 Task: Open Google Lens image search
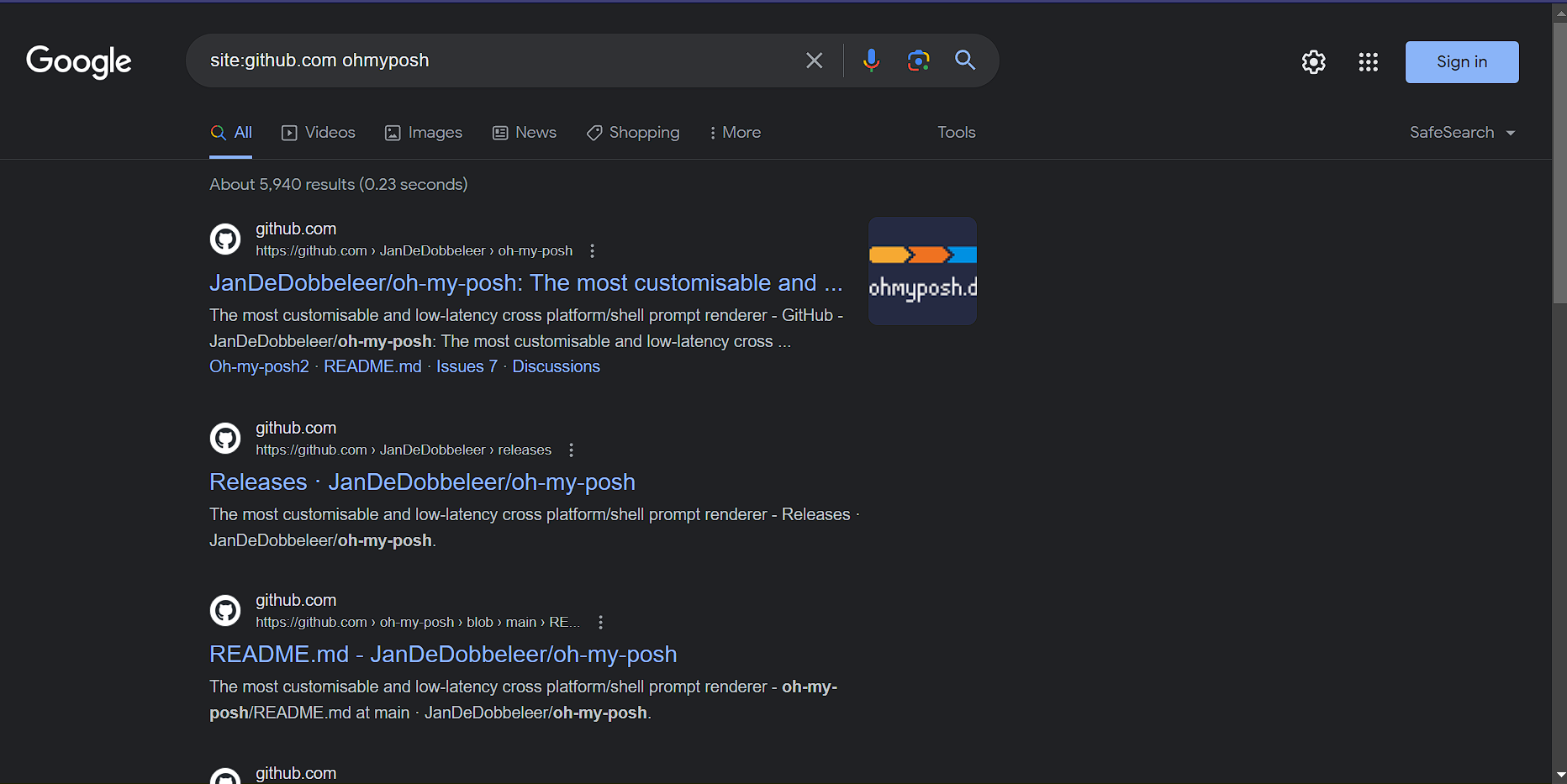(x=918, y=61)
